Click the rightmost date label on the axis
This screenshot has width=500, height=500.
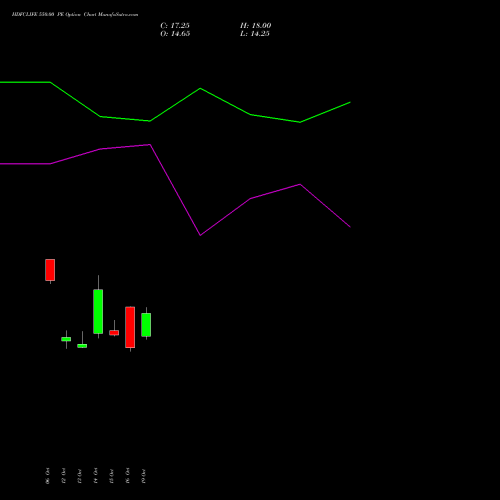click(143, 476)
